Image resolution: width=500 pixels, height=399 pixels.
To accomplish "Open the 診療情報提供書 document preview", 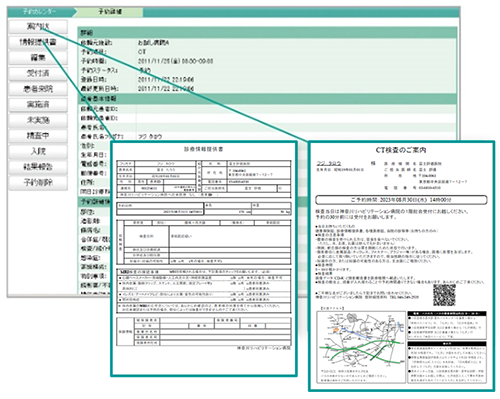I will pyautogui.click(x=204, y=259).
